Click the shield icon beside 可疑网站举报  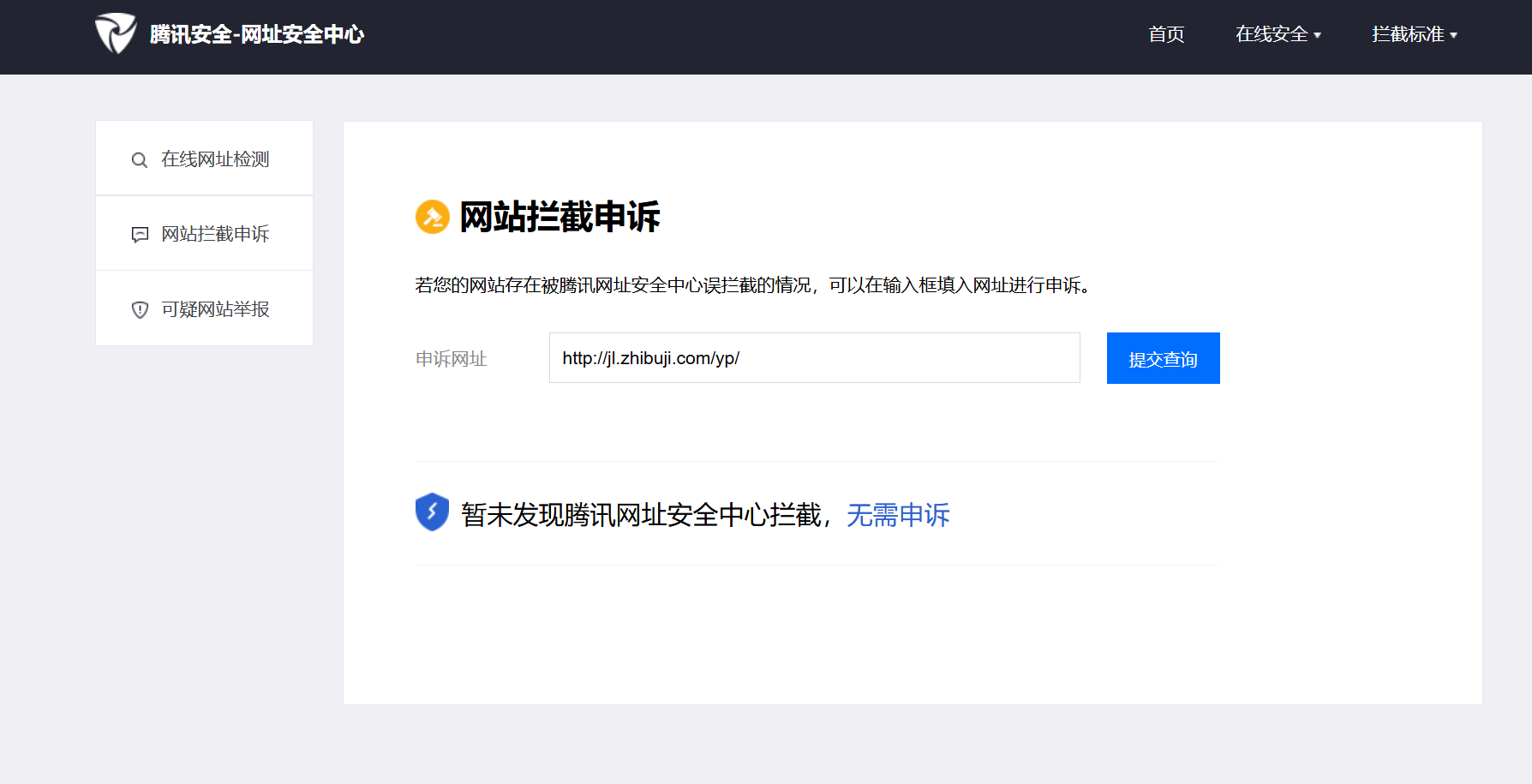140,309
